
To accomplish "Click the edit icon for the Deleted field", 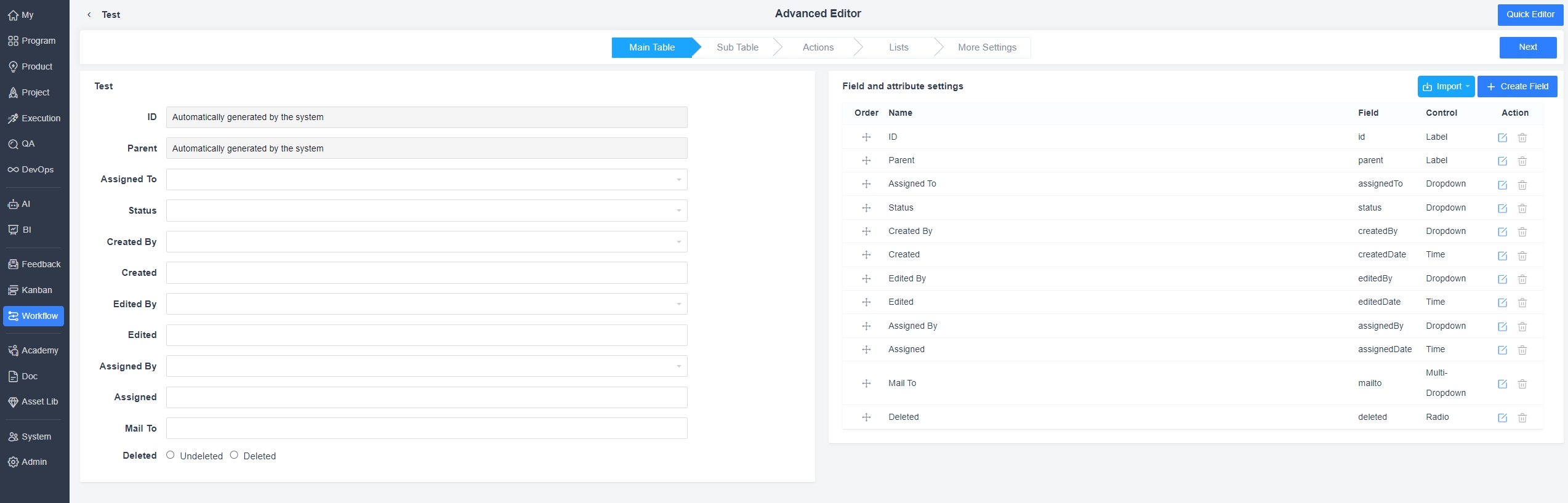I will click(1502, 418).
